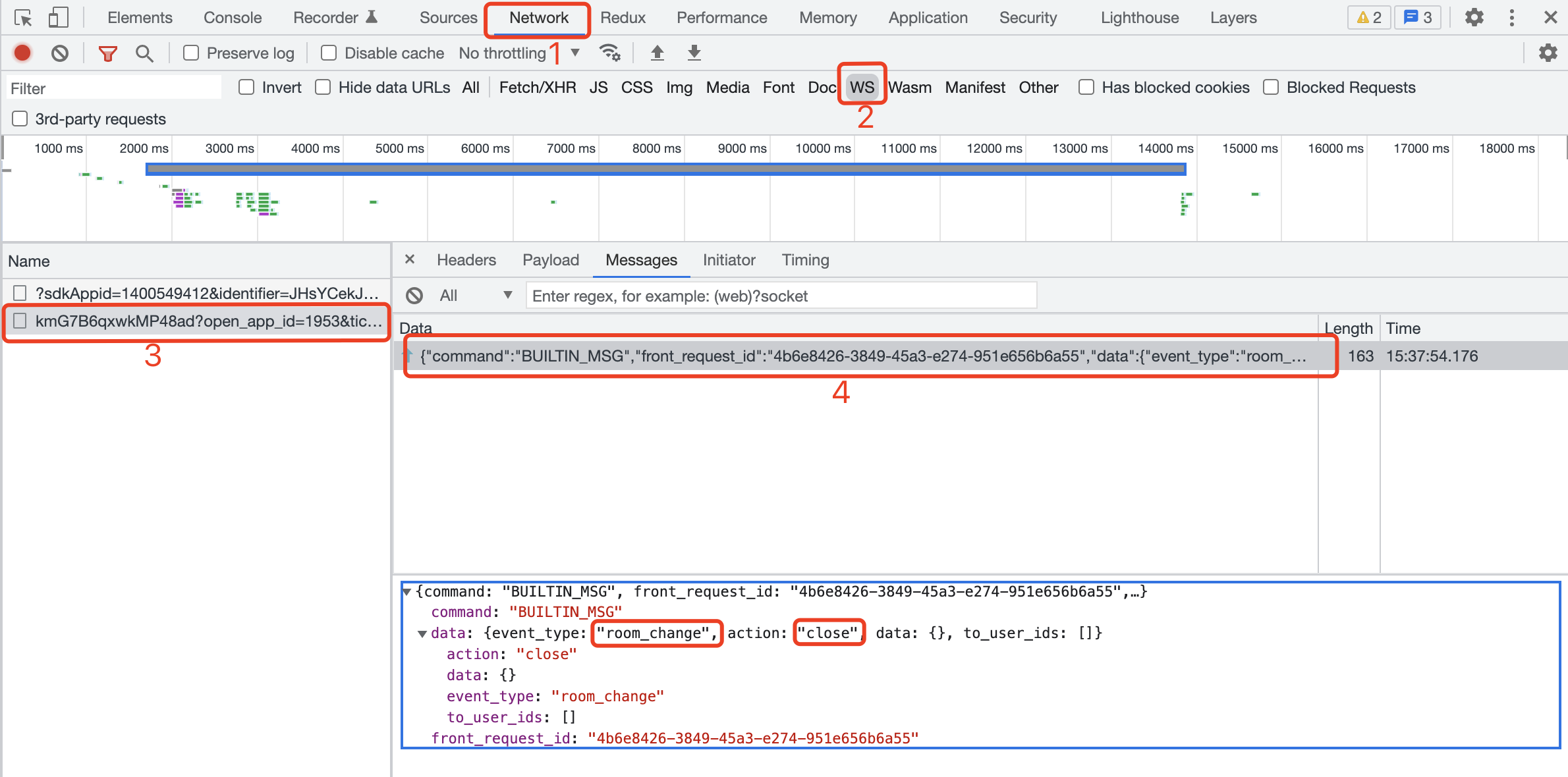Check Has blocked cookies checkbox
This screenshot has width=1568, height=777.
click(1086, 87)
